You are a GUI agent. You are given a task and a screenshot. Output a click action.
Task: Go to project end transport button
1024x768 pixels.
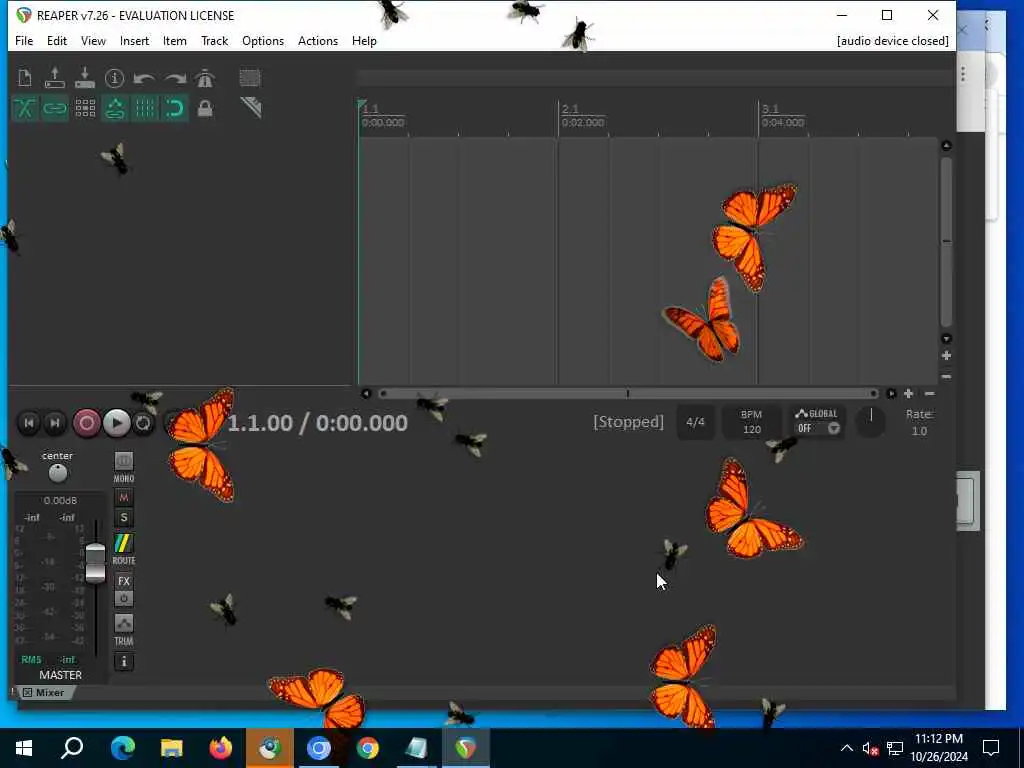click(55, 423)
